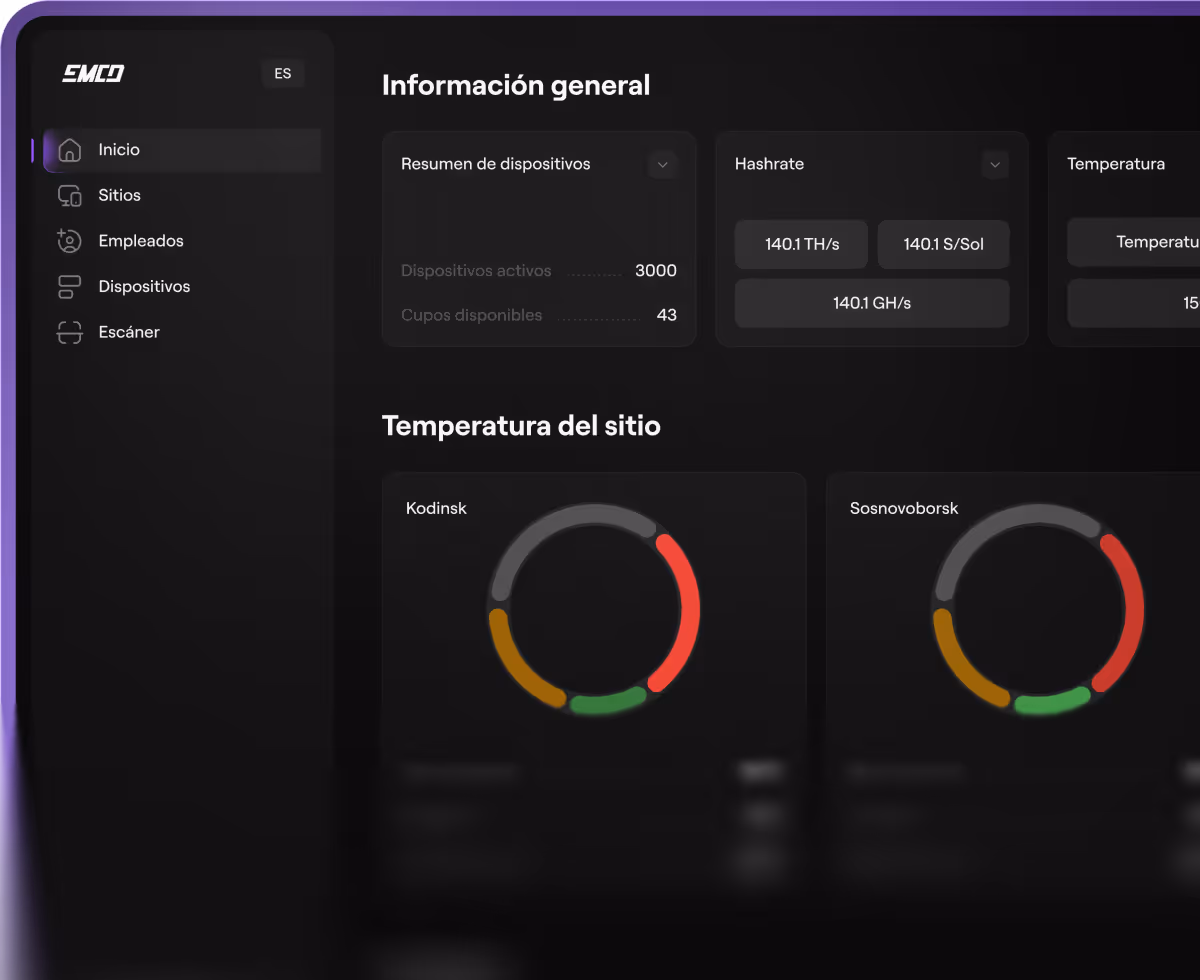The image size is (1200, 980).
Task: Open the Escáner page
Action: coord(129,332)
